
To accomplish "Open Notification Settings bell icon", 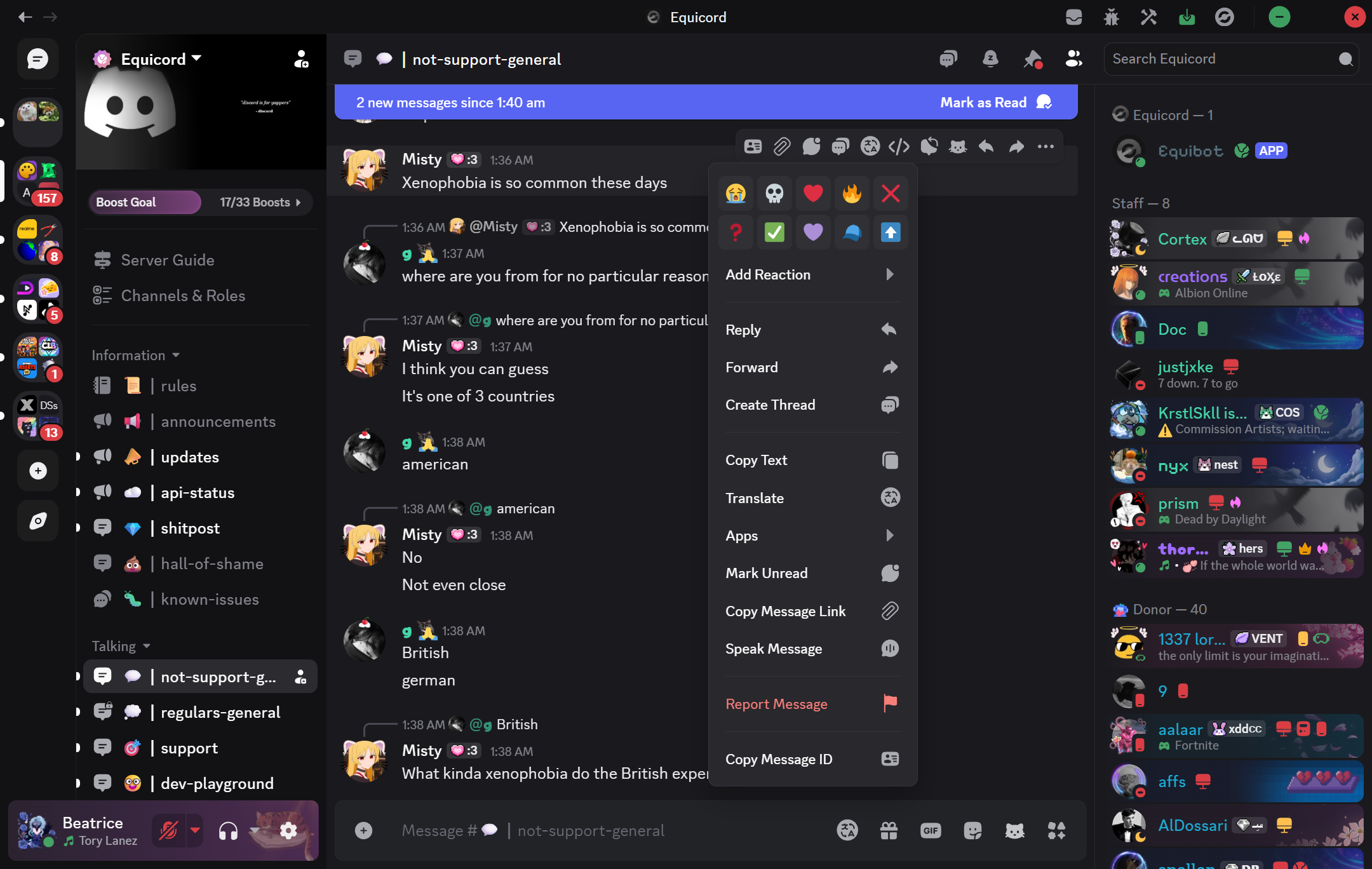I will (990, 59).
